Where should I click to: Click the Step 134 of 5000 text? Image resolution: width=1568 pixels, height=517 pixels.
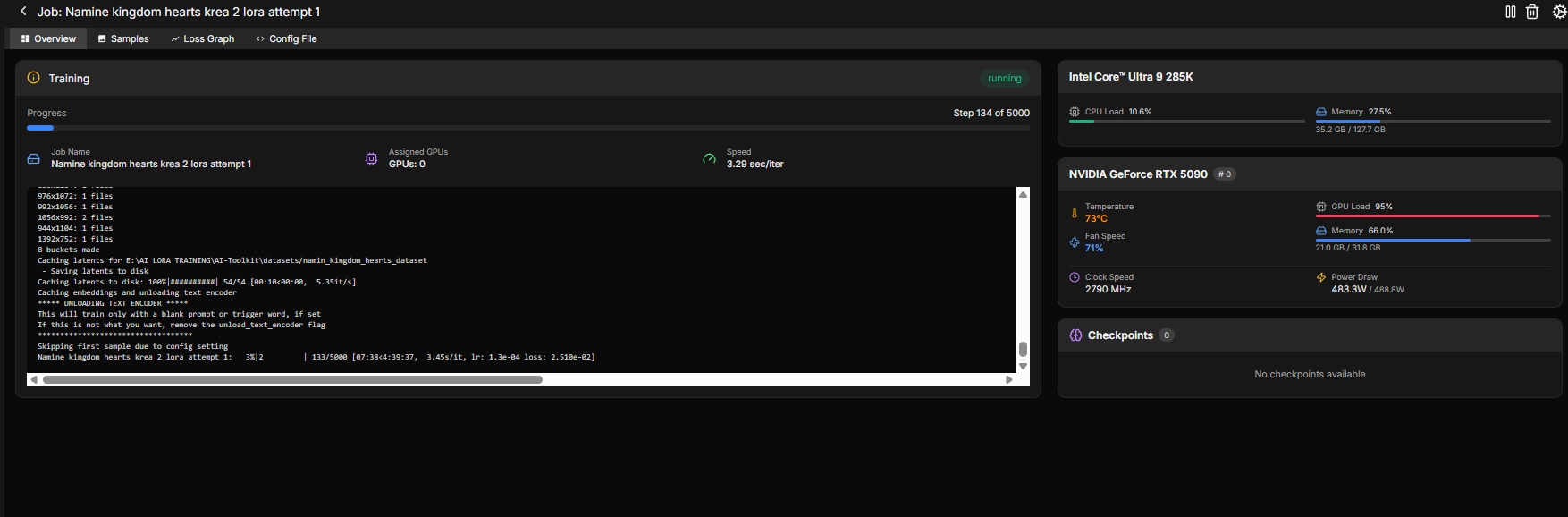(991, 113)
